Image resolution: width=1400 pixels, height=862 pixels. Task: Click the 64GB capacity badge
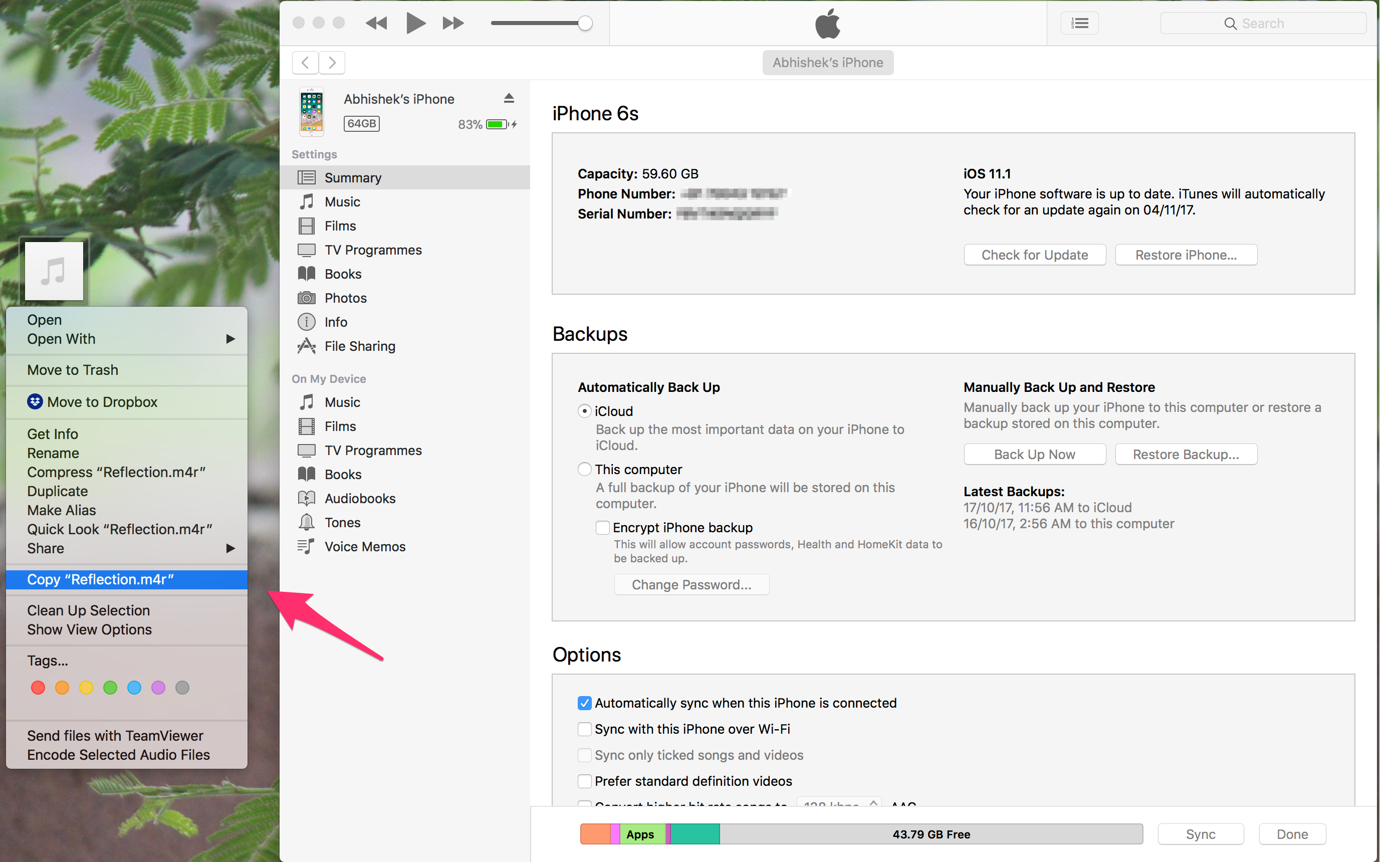361,124
